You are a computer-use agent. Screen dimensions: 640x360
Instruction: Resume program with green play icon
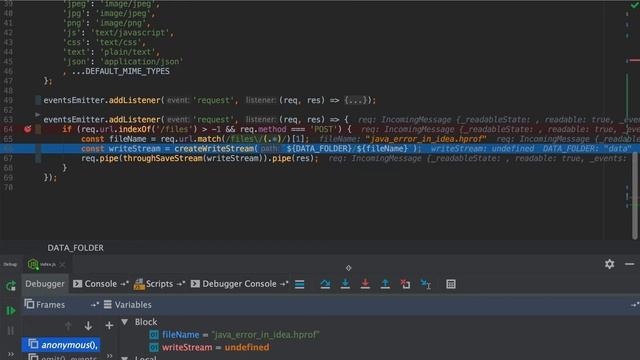(11, 311)
